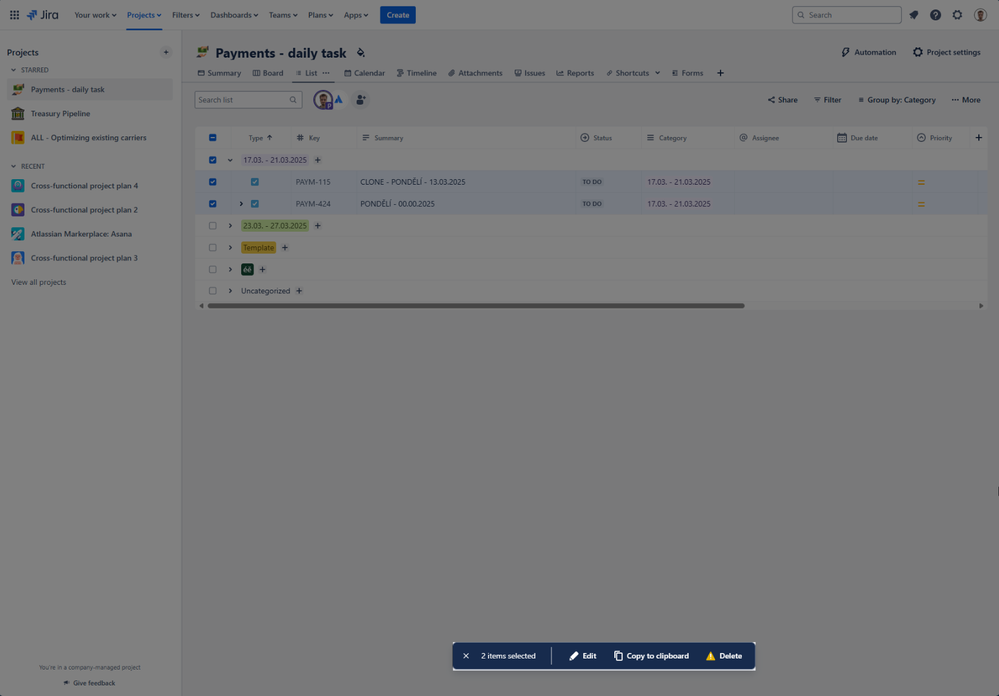Open Group by: Category dropdown
Image resolution: width=999 pixels, height=696 pixels.
click(896, 100)
